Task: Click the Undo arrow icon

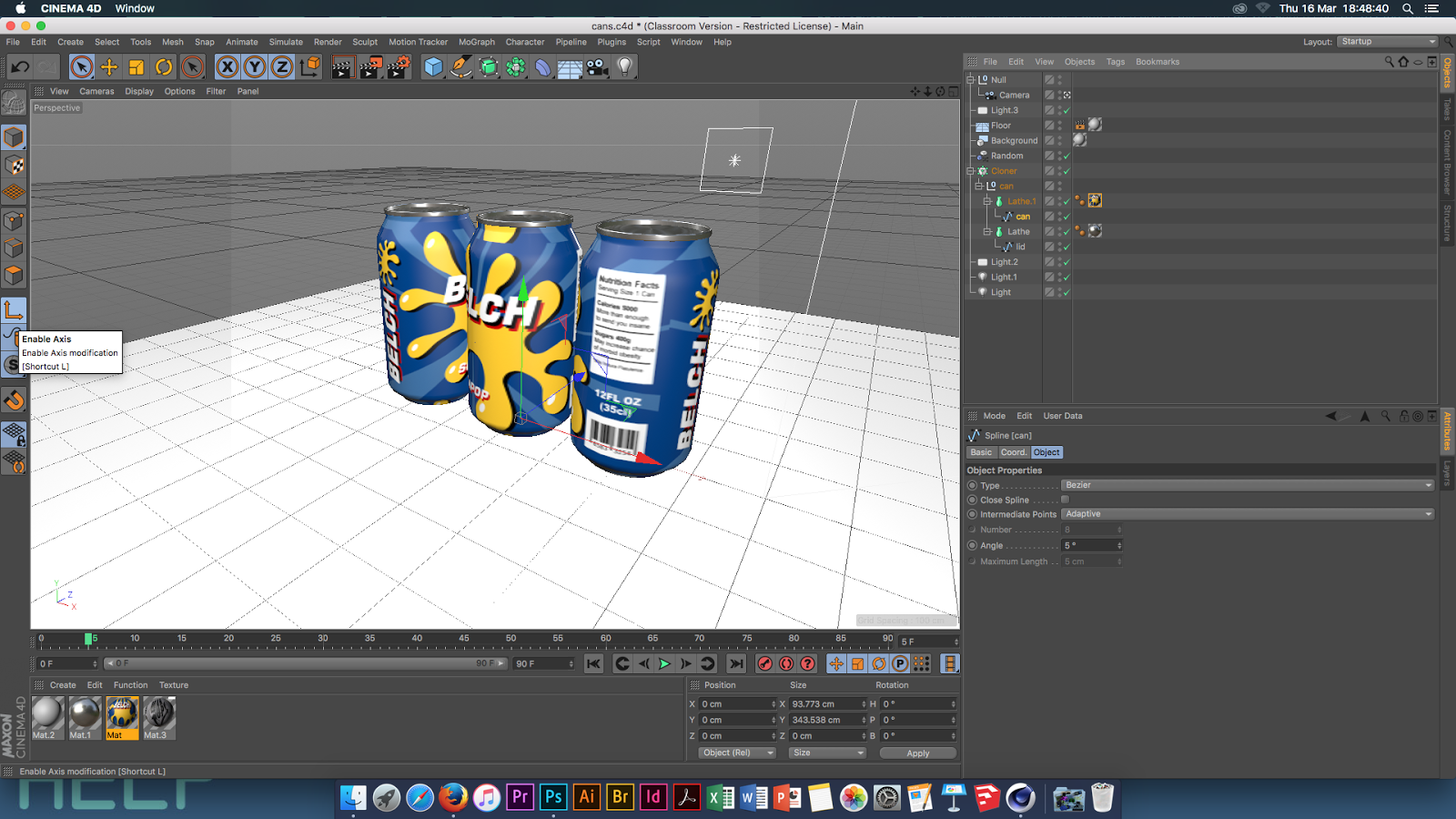Action: [20, 66]
